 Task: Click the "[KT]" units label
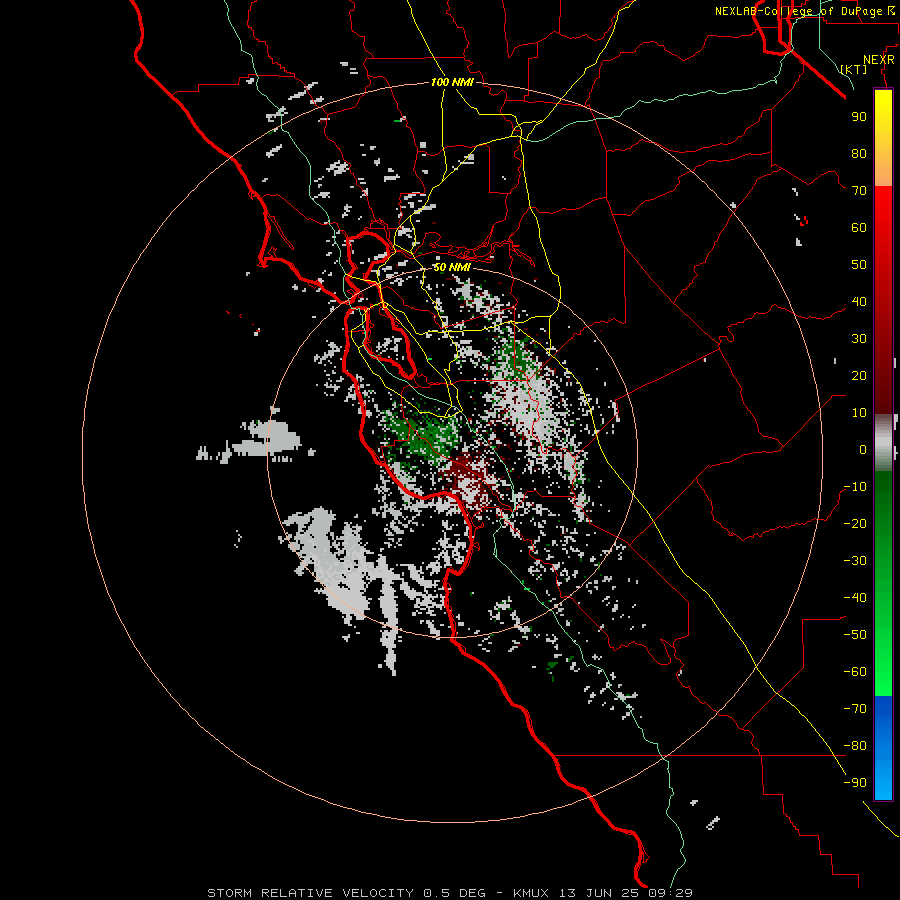[x=854, y=69]
